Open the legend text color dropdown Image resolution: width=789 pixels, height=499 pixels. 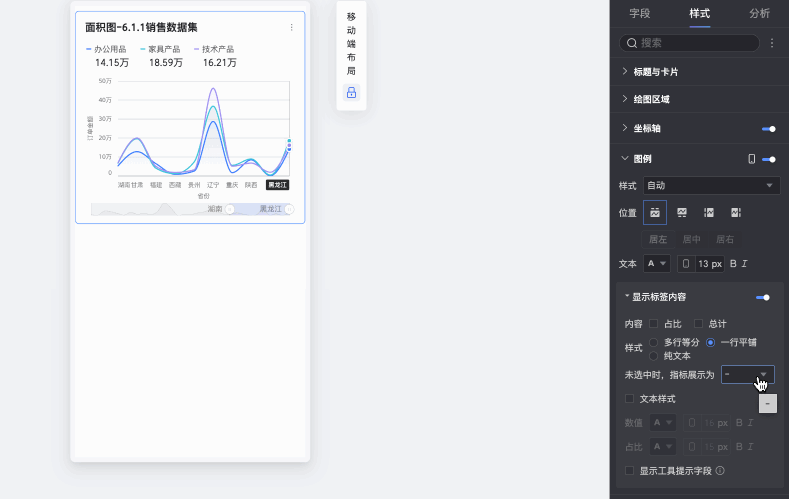657,264
